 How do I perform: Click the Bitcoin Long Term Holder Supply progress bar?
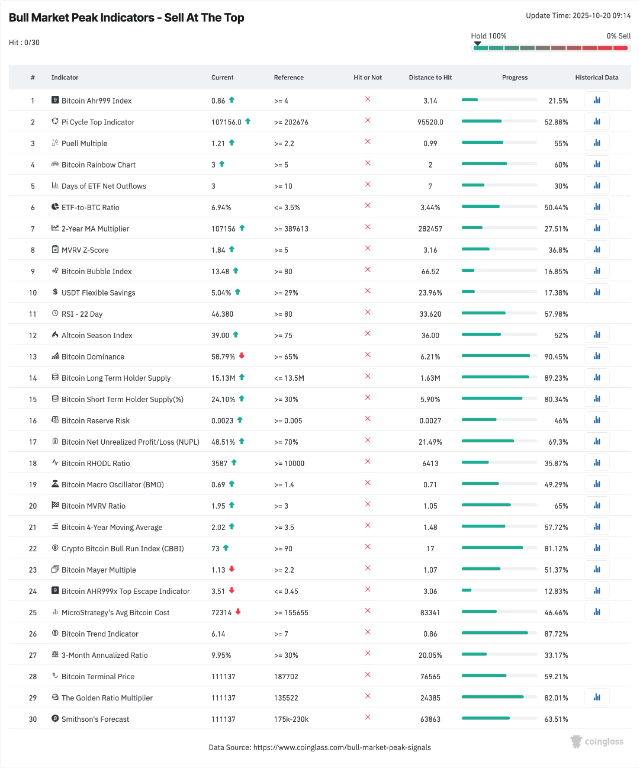click(496, 378)
